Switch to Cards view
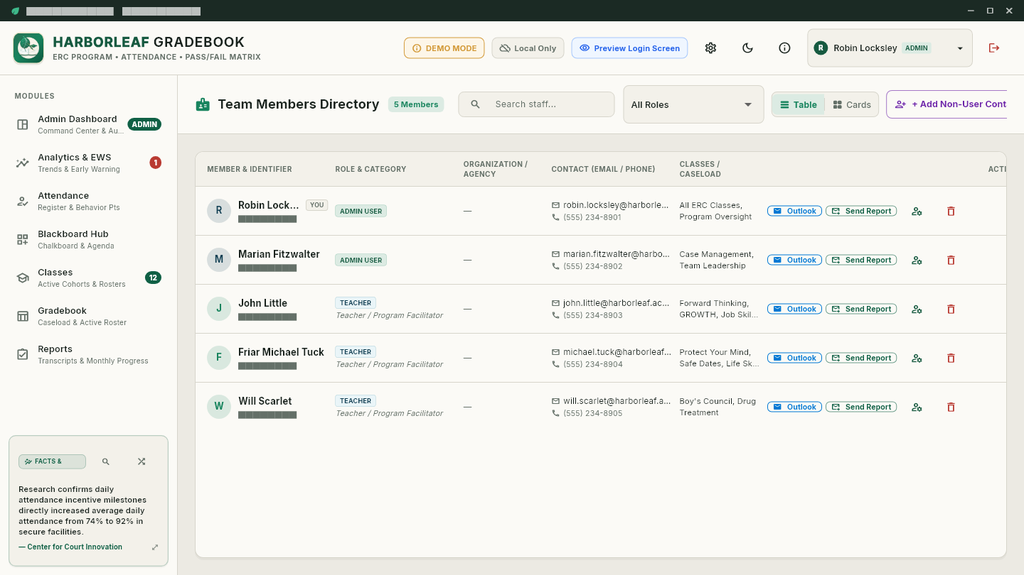Image resolution: width=1024 pixels, height=575 pixels. (852, 105)
